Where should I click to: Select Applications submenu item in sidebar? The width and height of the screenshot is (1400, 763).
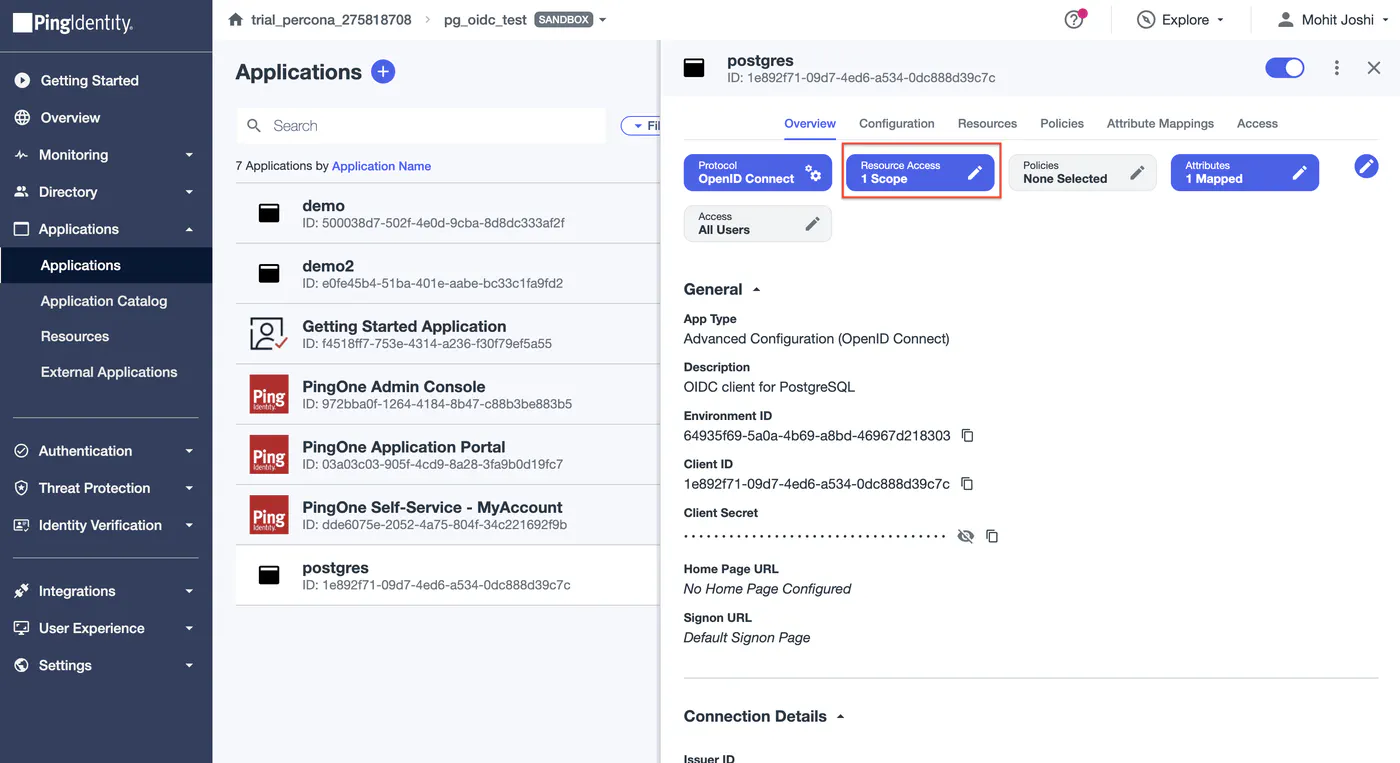106,265
